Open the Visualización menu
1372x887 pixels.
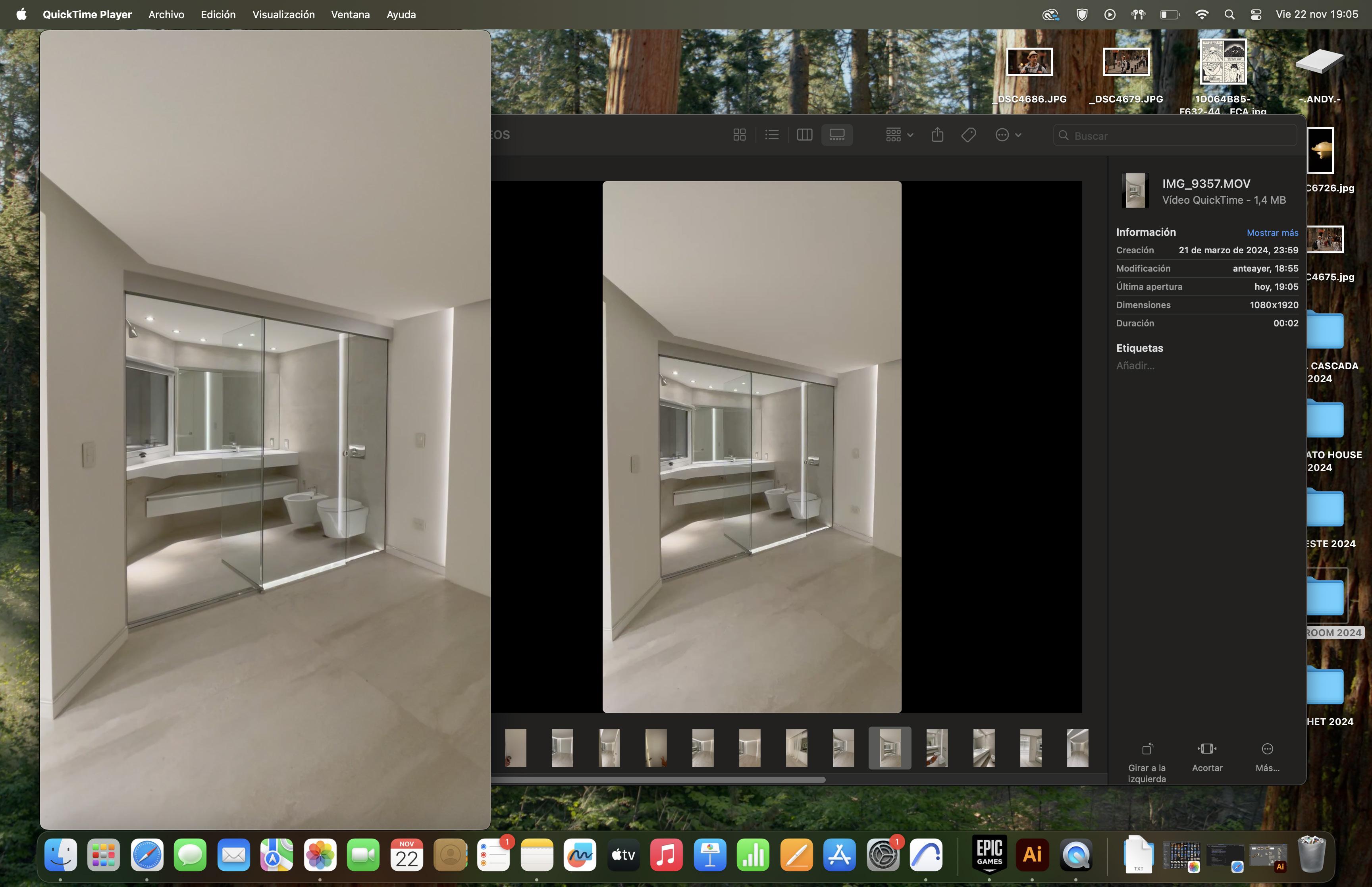[283, 14]
